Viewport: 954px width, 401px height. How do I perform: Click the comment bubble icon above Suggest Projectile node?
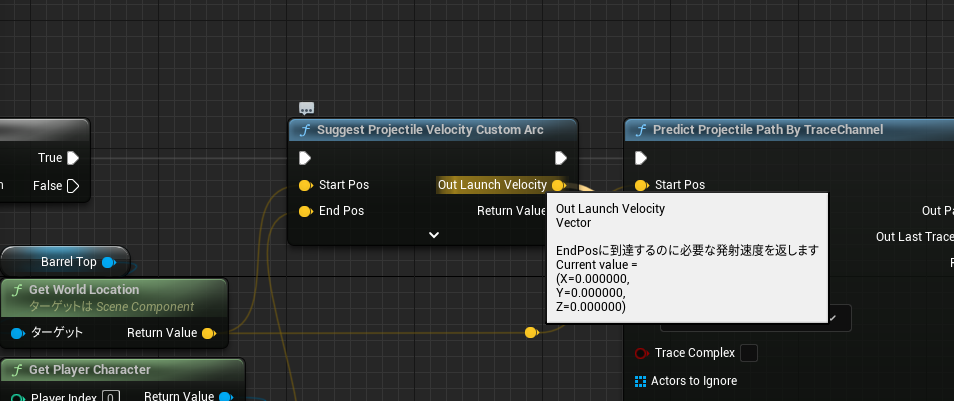(x=306, y=109)
